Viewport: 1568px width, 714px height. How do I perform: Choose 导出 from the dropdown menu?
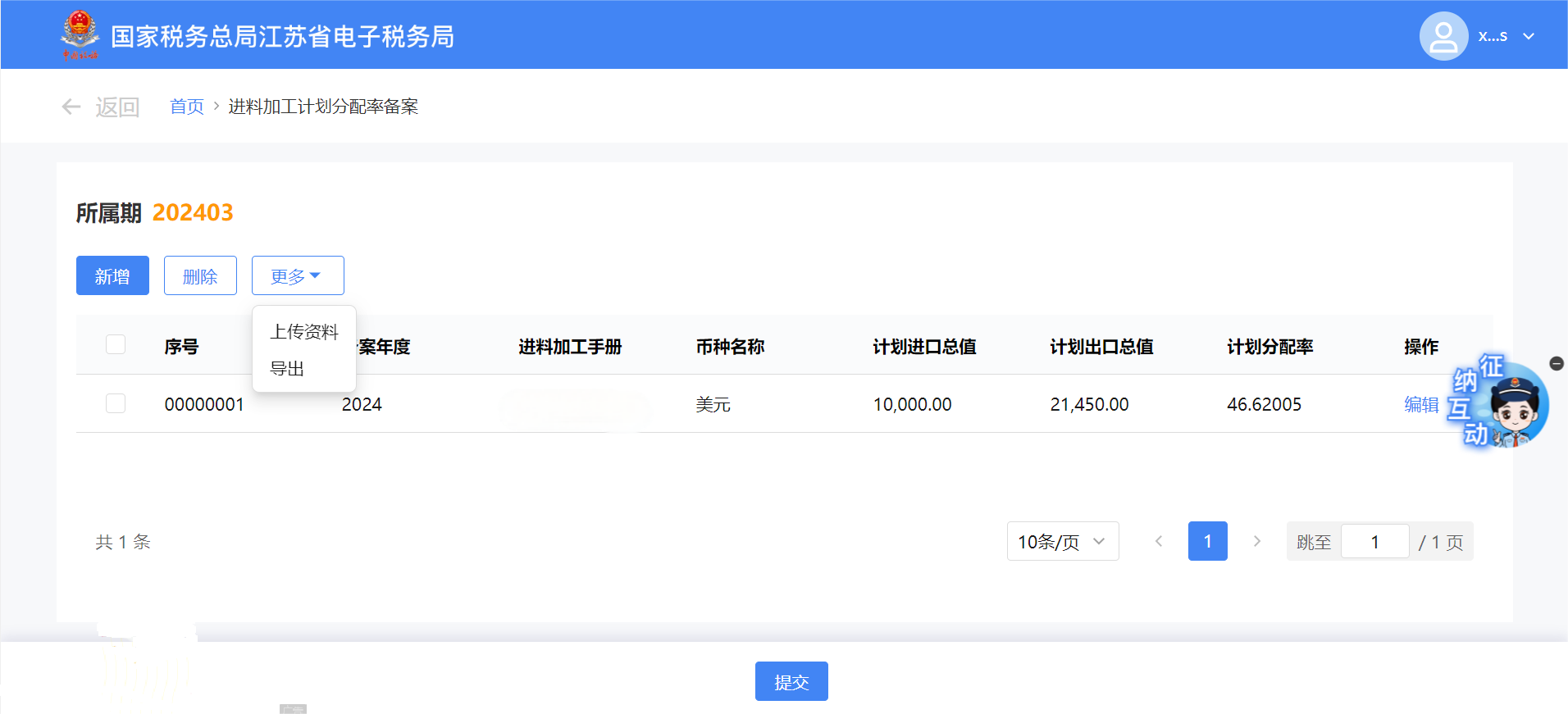(287, 369)
